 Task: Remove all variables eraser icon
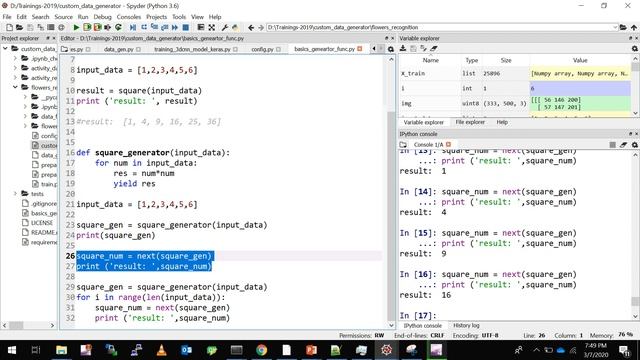tap(434, 48)
